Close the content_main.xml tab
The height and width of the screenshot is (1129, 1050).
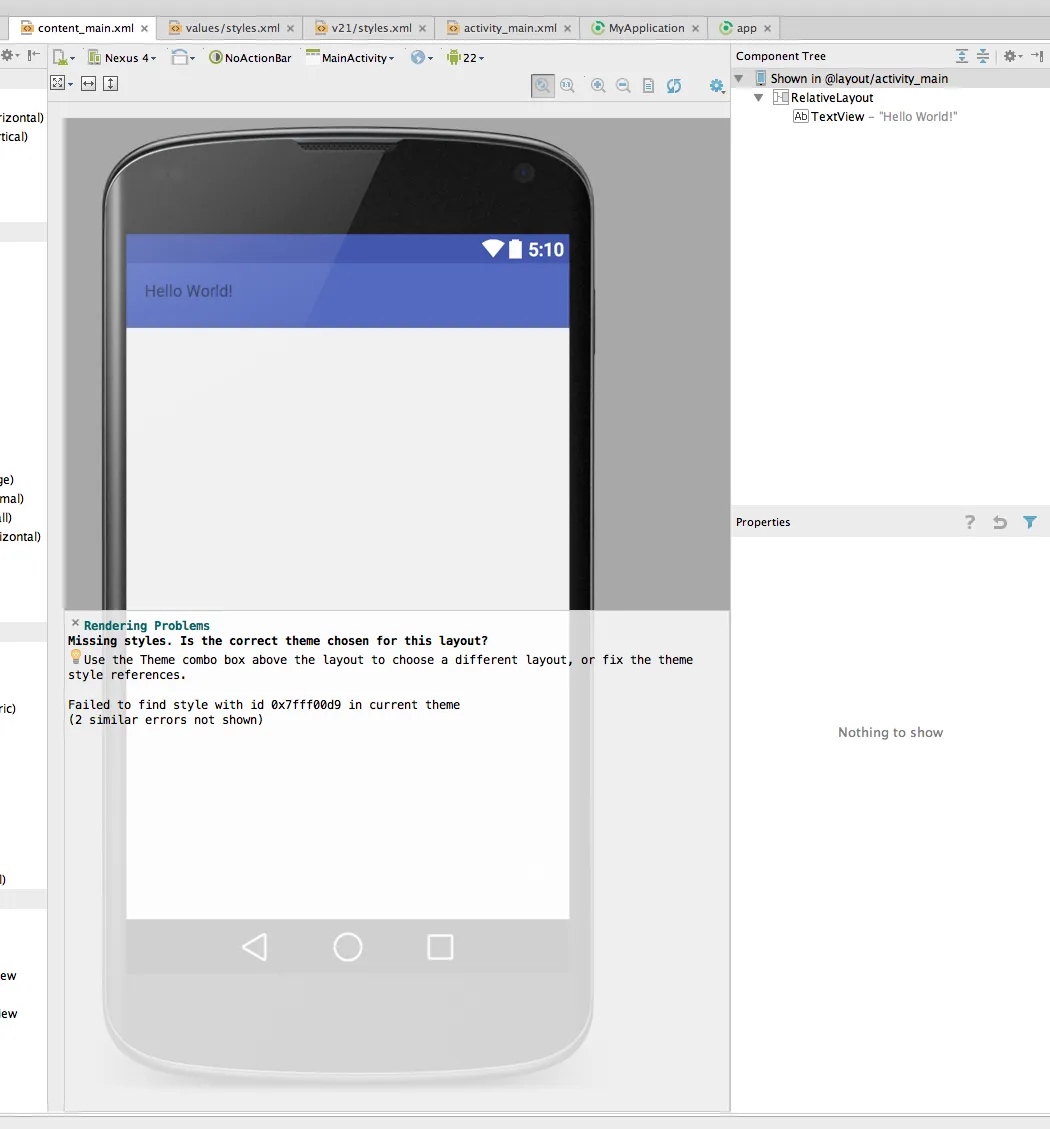pyautogui.click(x=145, y=28)
